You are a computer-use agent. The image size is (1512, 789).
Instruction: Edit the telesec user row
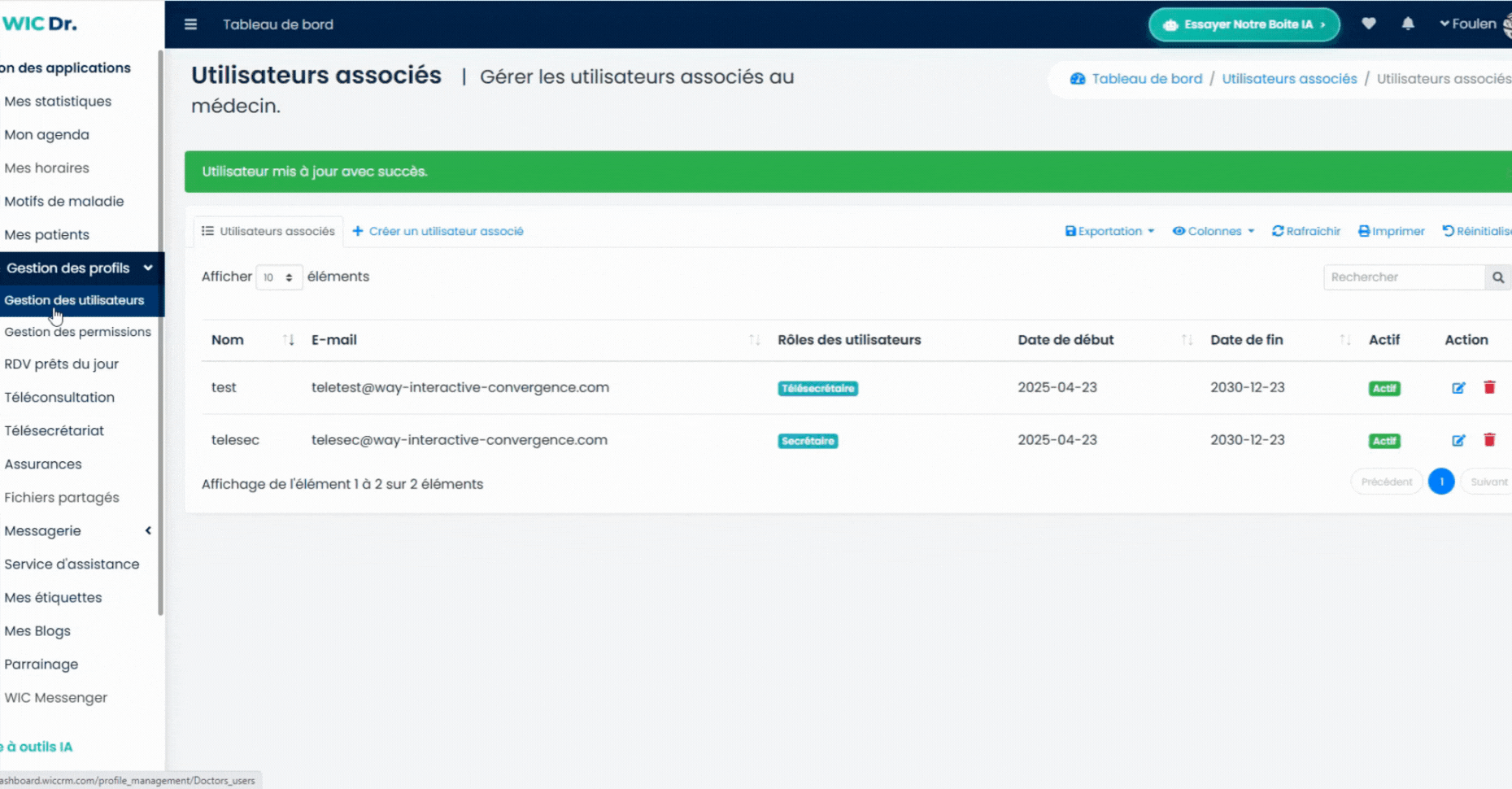1458,440
